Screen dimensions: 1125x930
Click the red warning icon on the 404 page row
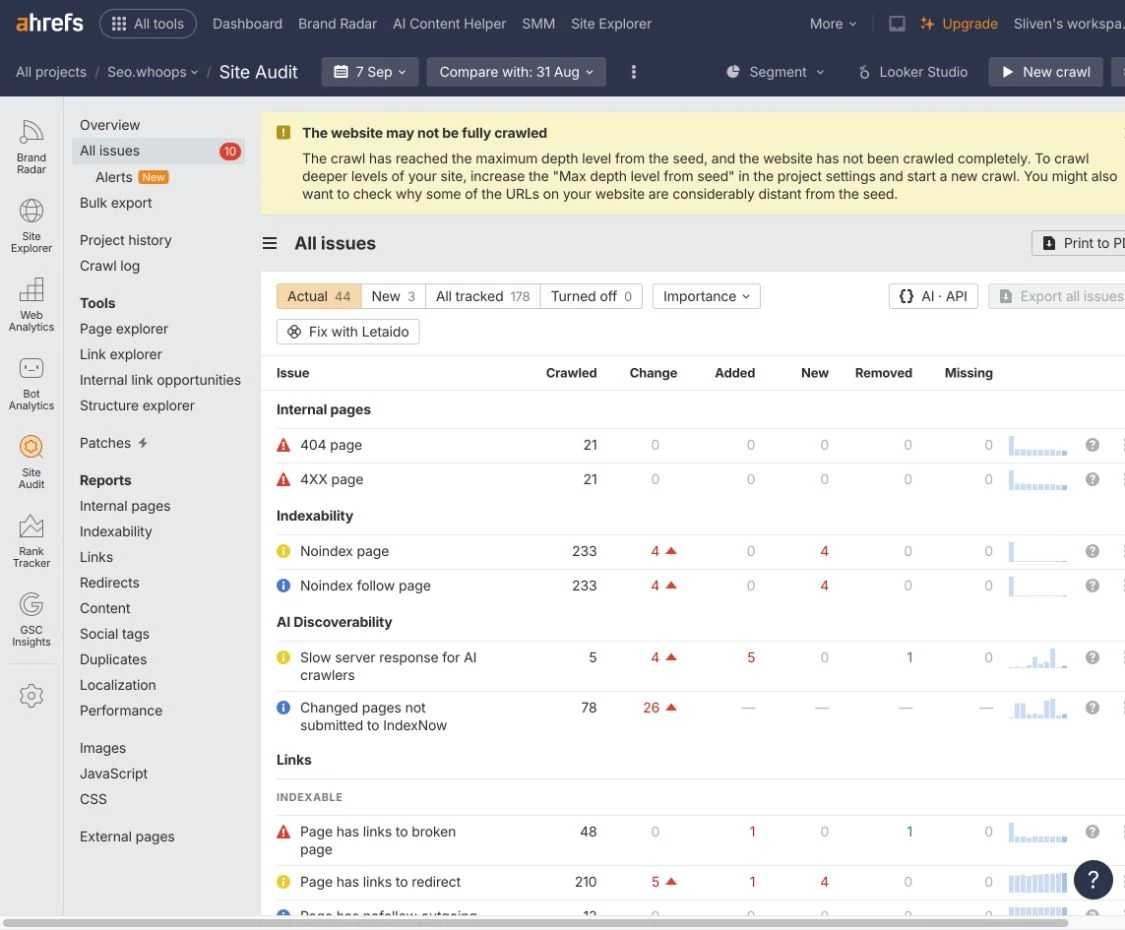click(283, 445)
